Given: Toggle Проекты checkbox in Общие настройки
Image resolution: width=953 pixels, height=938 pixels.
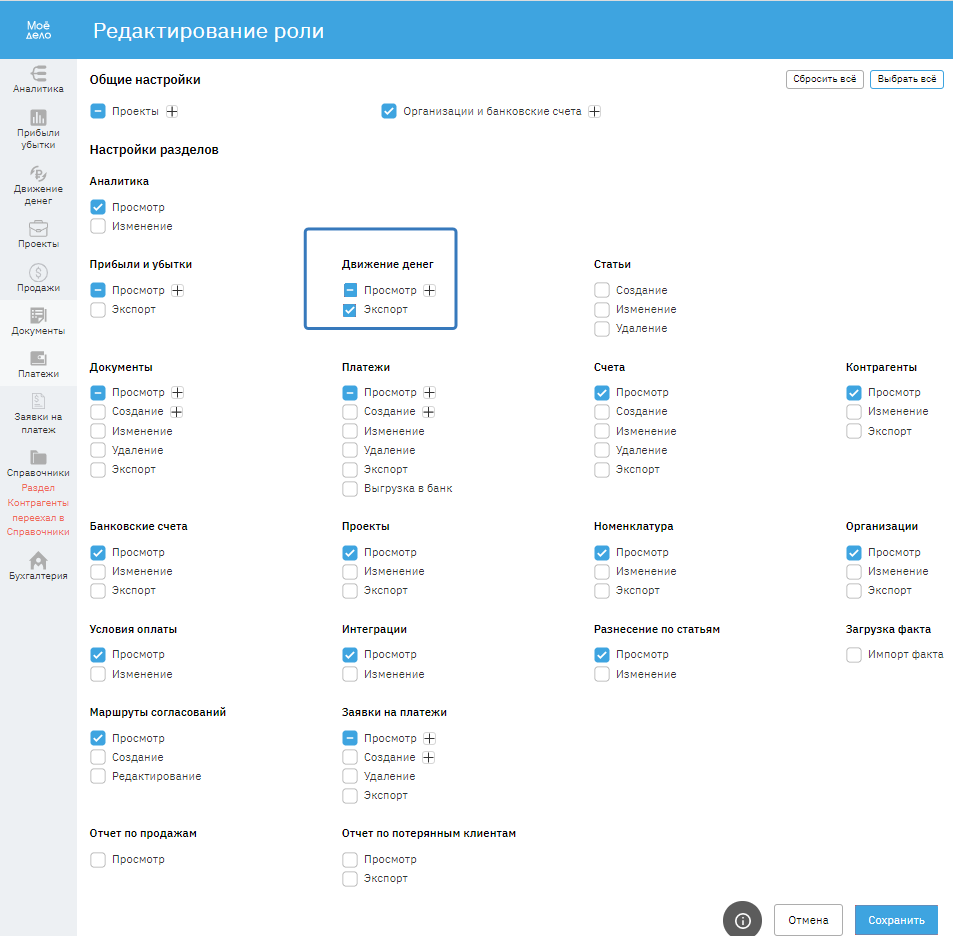Looking at the screenshot, I should click(98, 111).
